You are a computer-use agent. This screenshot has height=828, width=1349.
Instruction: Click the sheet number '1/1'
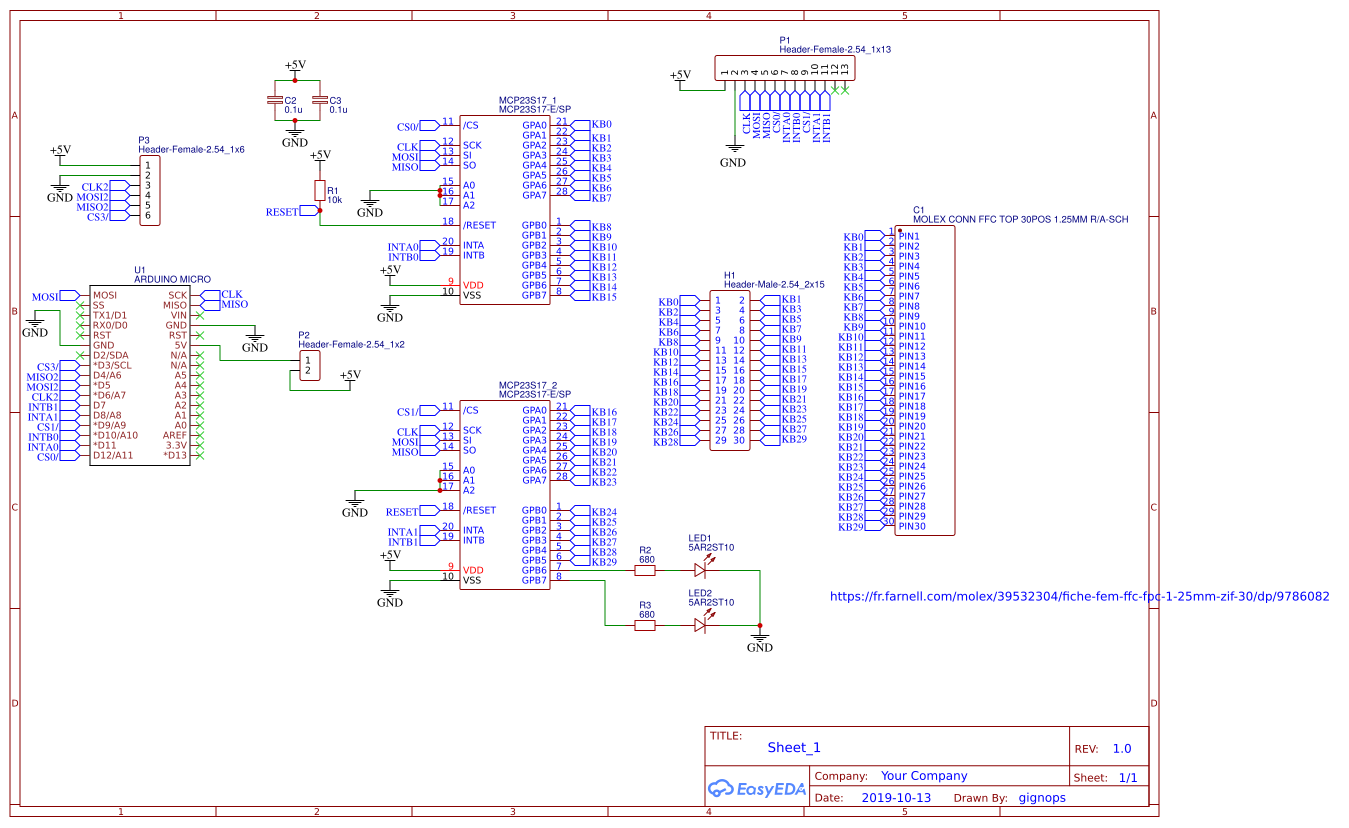pos(1127,777)
